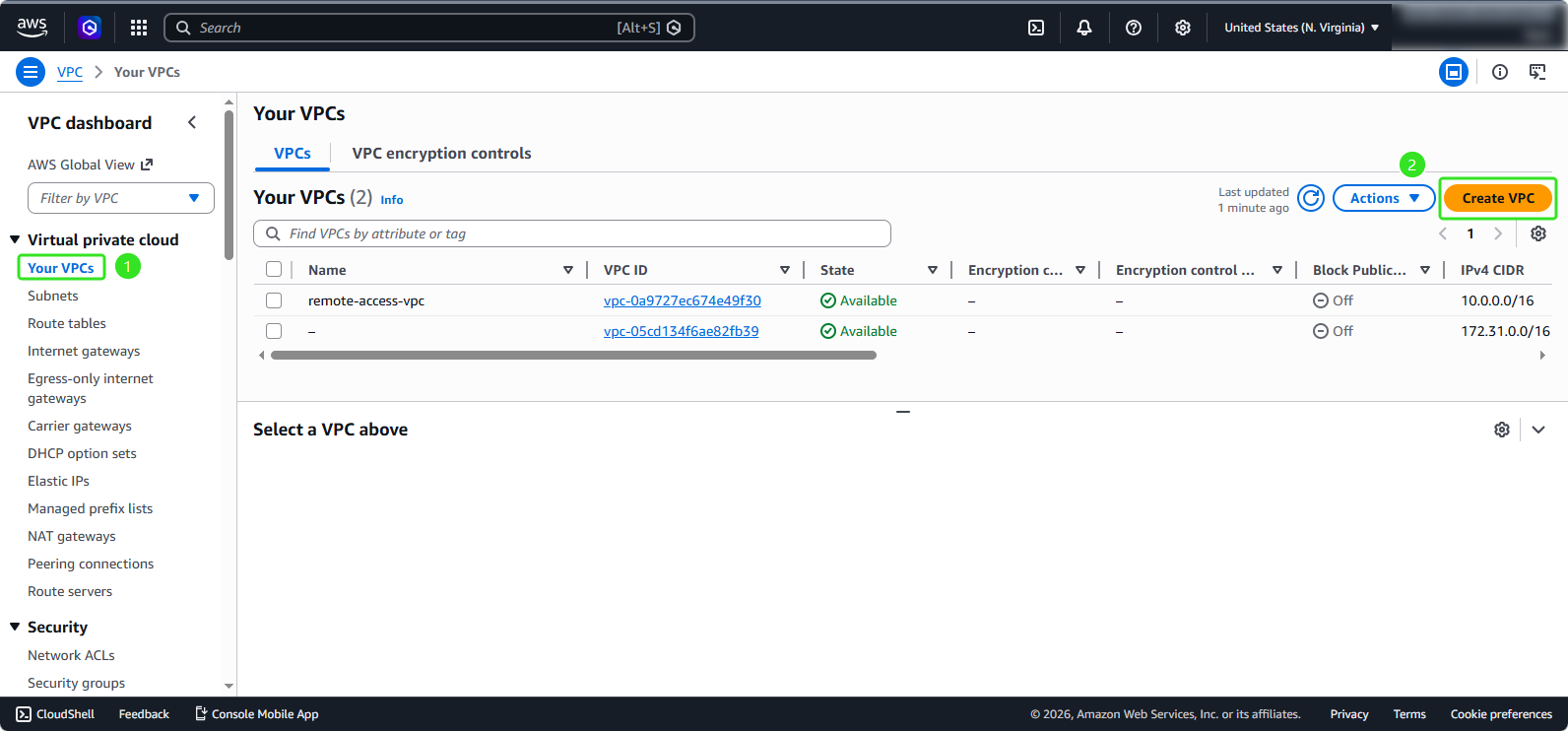The width and height of the screenshot is (1568, 731).
Task: Click the Available status icon for remote-access-vpc
Action: (x=828, y=300)
